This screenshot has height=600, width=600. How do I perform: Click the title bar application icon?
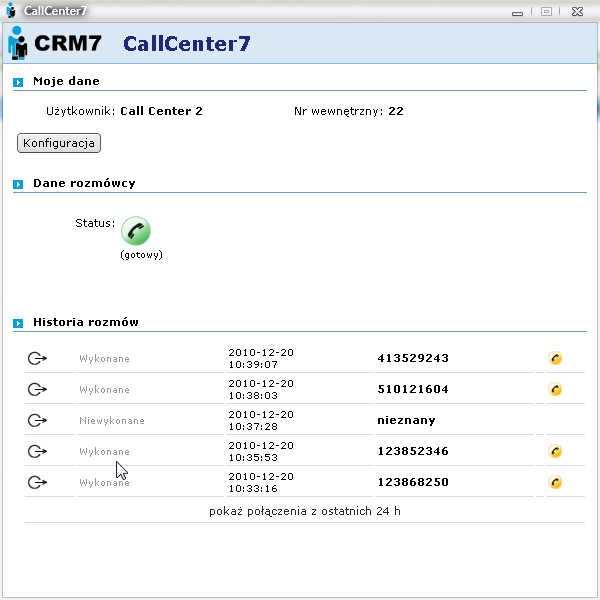pyautogui.click(x=11, y=10)
